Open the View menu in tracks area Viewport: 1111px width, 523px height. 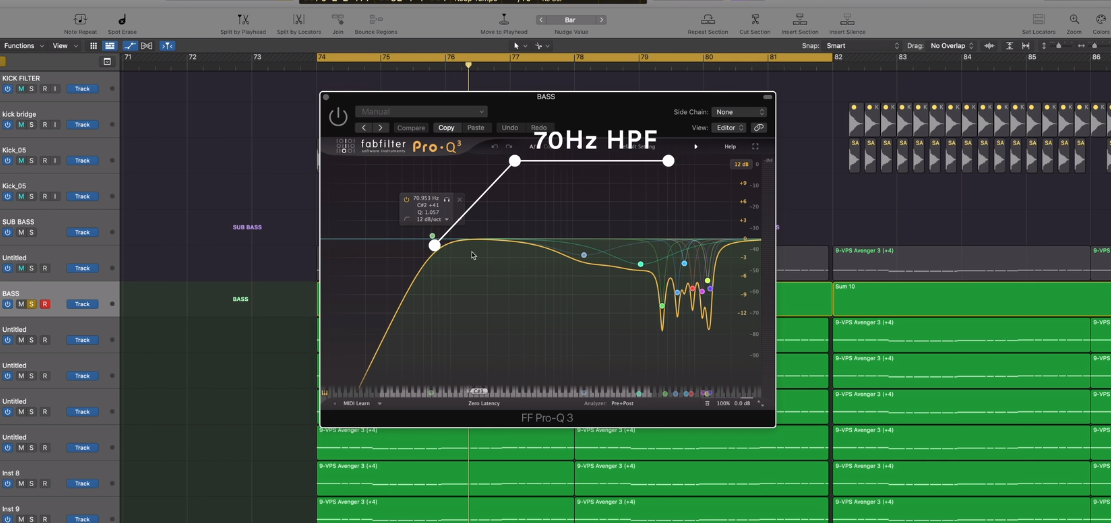tap(64, 45)
